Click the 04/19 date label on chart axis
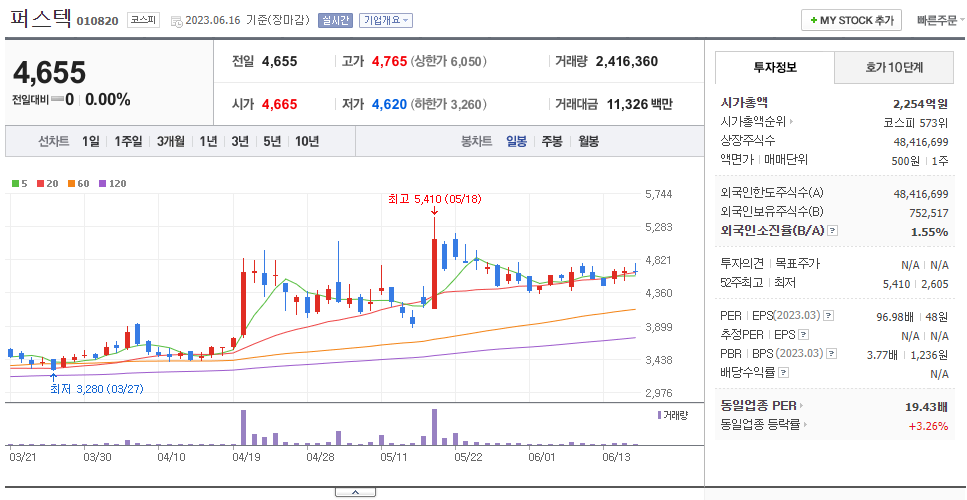Viewport: 967px width, 500px height. click(x=245, y=457)
